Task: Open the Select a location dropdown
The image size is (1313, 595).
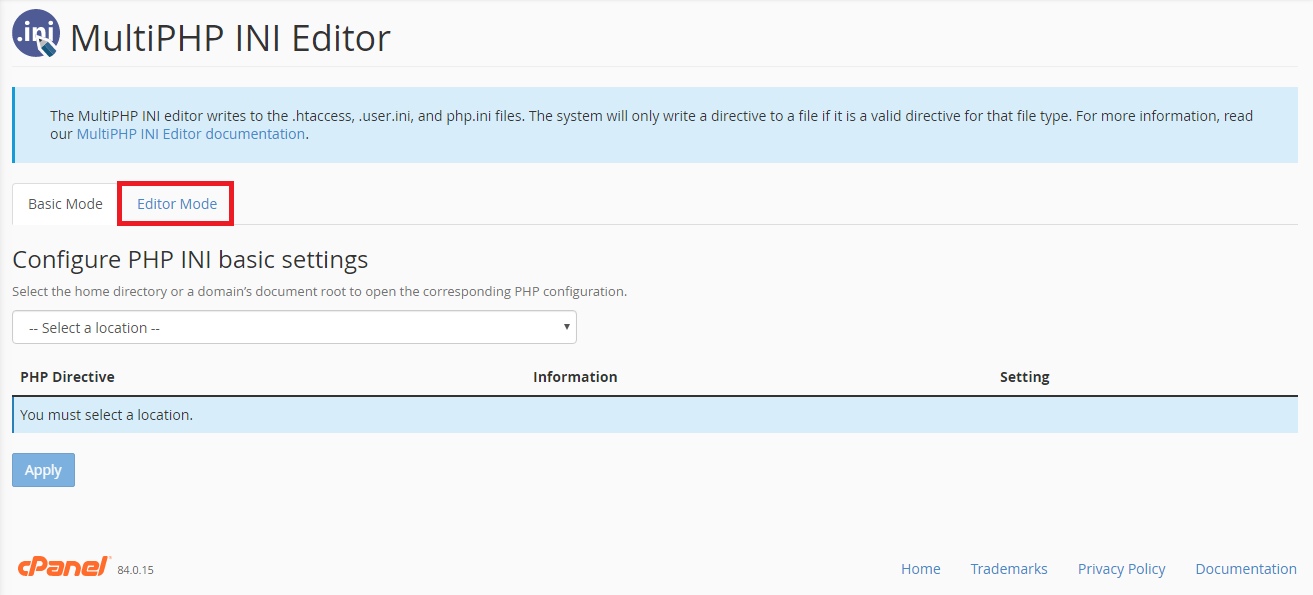Action: (294, 327)
